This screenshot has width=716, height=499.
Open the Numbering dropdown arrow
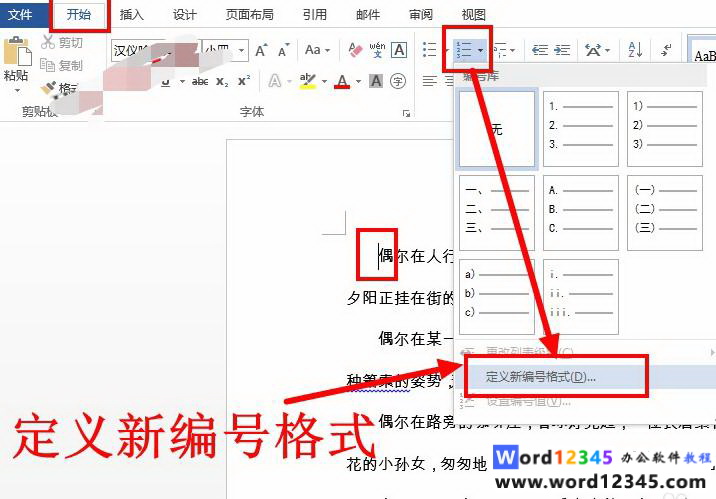tap(482, 50)
